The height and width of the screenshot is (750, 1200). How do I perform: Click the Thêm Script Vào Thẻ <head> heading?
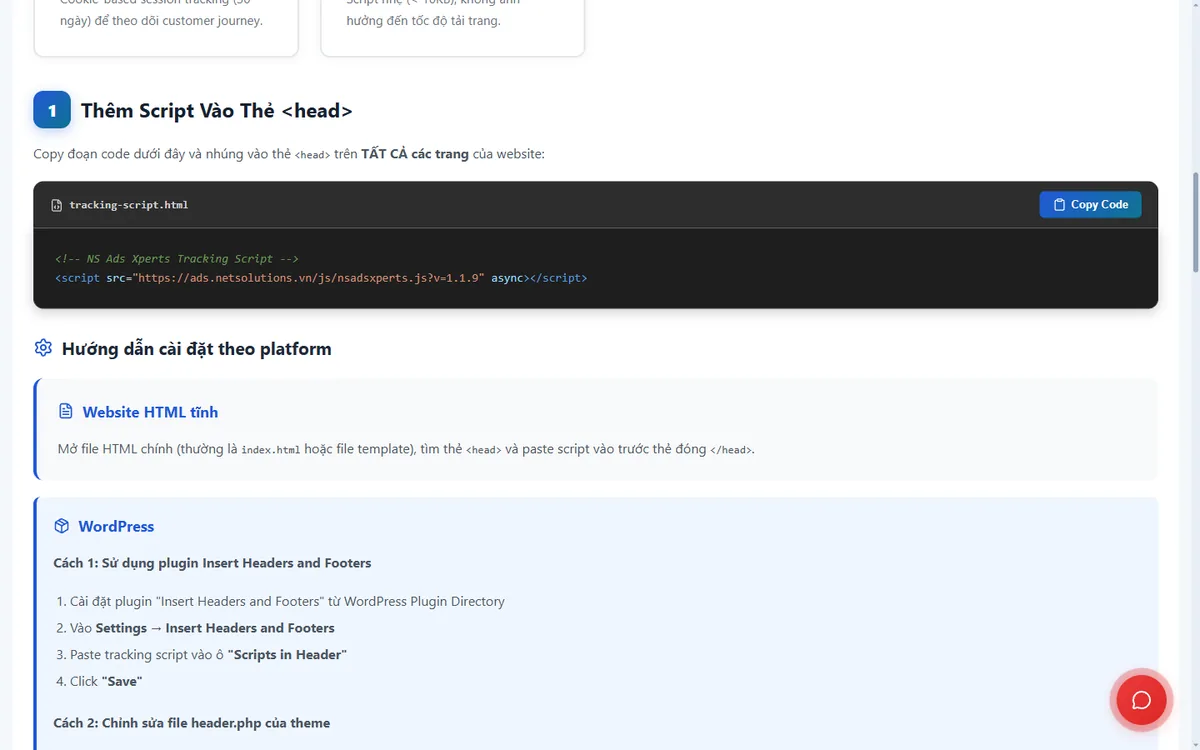pyautogui.click(x=216, y=110)
